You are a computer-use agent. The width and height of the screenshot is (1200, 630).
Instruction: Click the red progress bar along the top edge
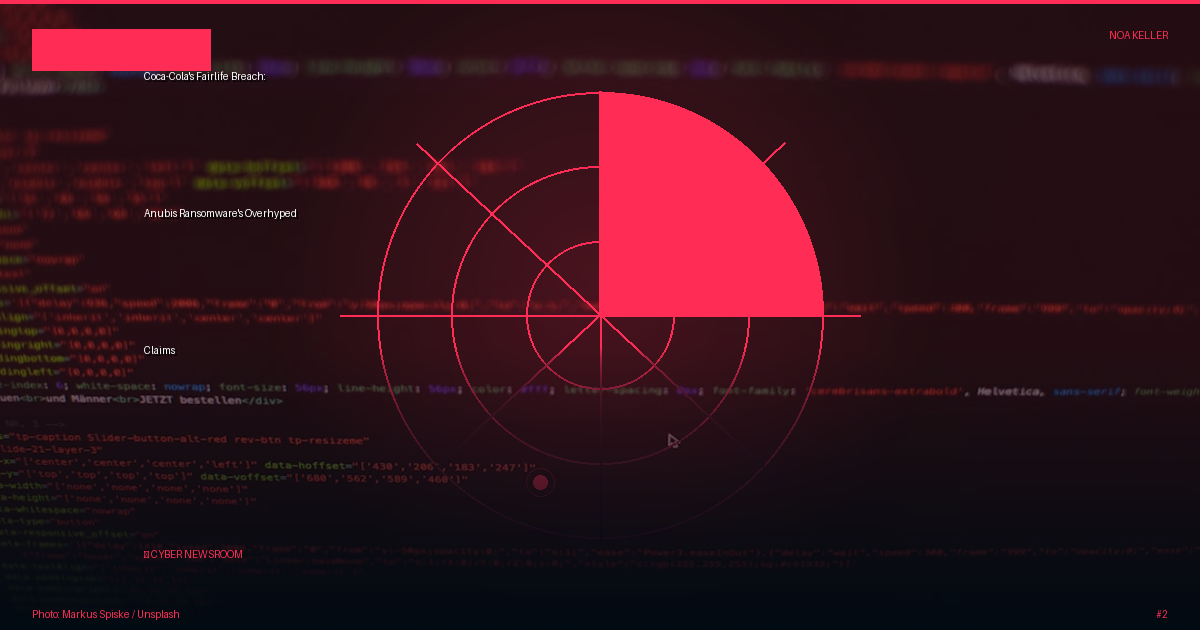pyautogui.click(x=600, y=2)
